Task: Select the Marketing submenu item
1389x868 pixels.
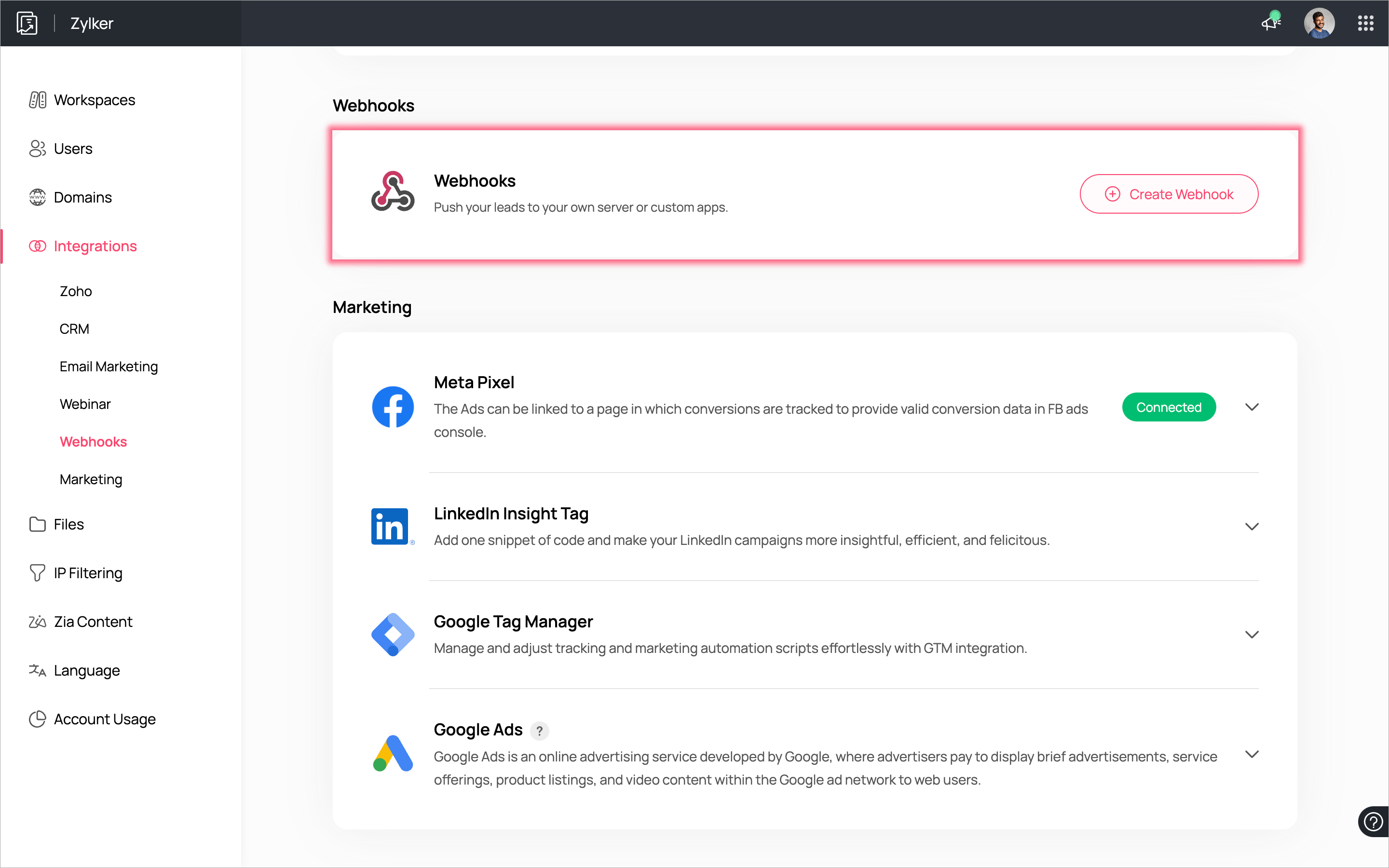Action: pyautogui.click(x=91, y=479)
